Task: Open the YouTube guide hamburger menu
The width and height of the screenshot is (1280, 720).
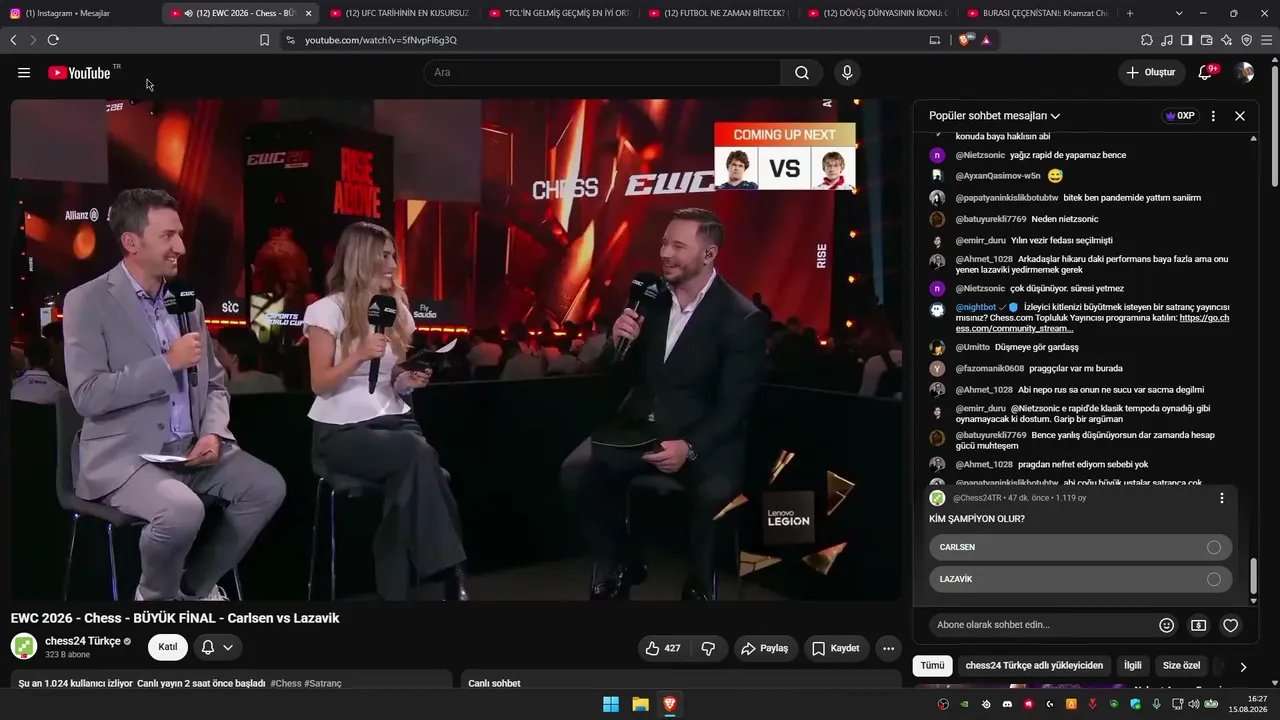Action: point(24,73)
